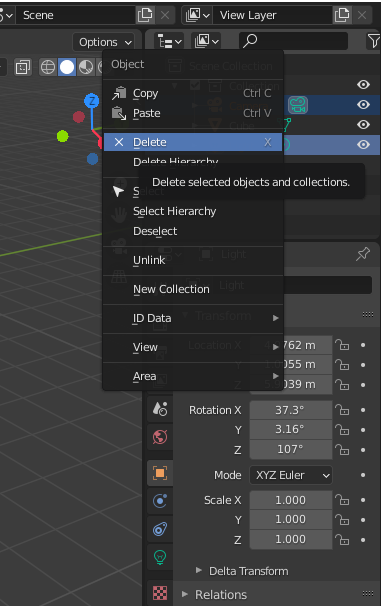Open the outliner editor type dropdown
This screenshot has width=381, height=606.
[169, 41]
